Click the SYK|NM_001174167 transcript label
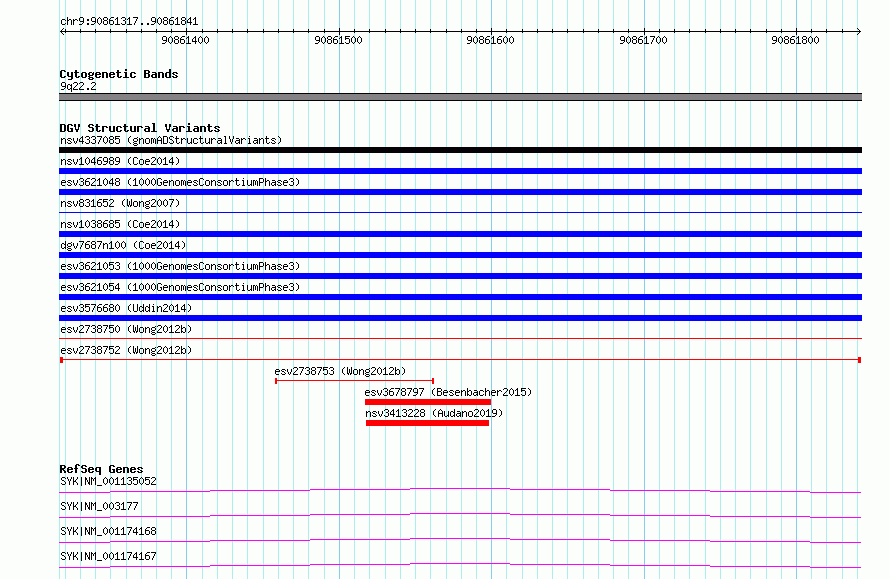The width and height of the screenshot is (890, 579). (x=108, y=556)
